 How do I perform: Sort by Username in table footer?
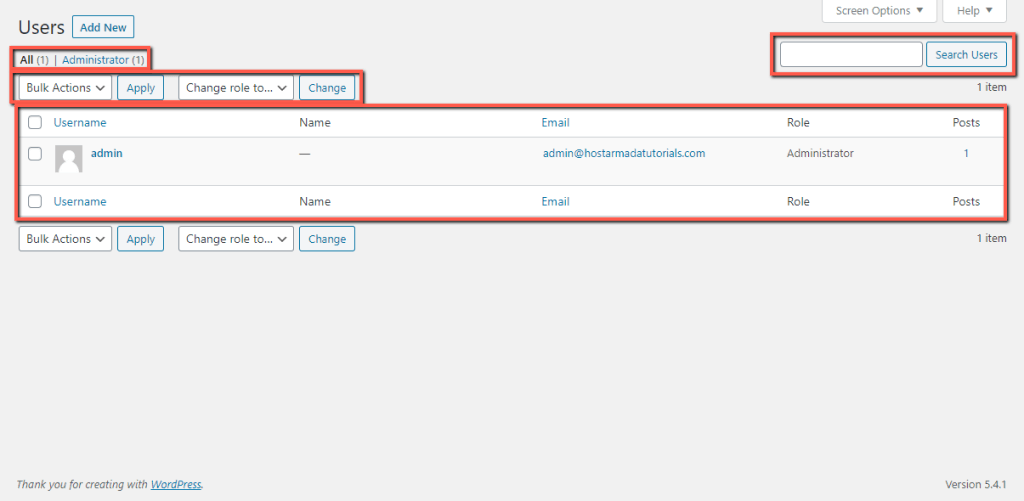coord(80,201)
